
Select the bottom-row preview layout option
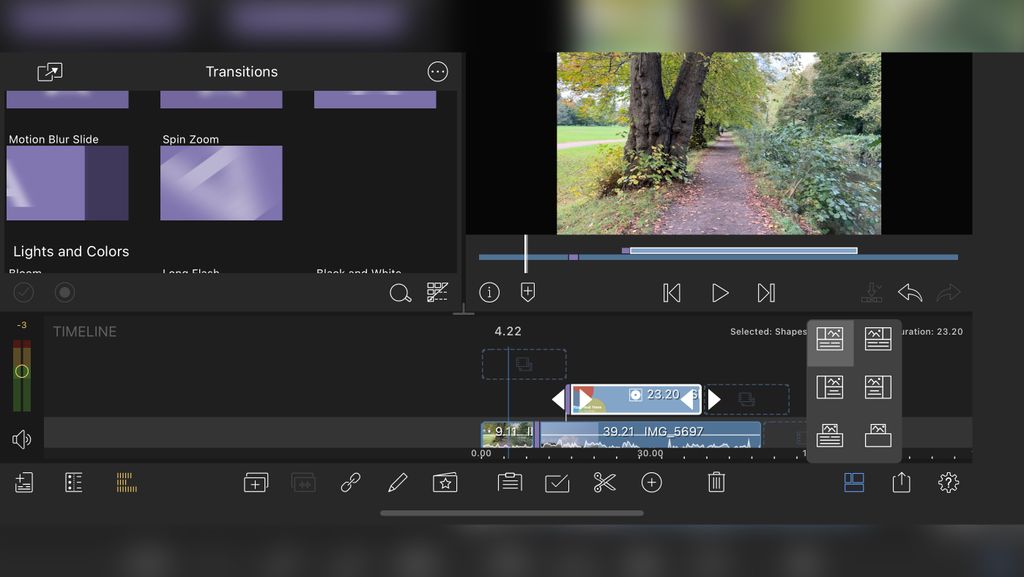point(831,436)
